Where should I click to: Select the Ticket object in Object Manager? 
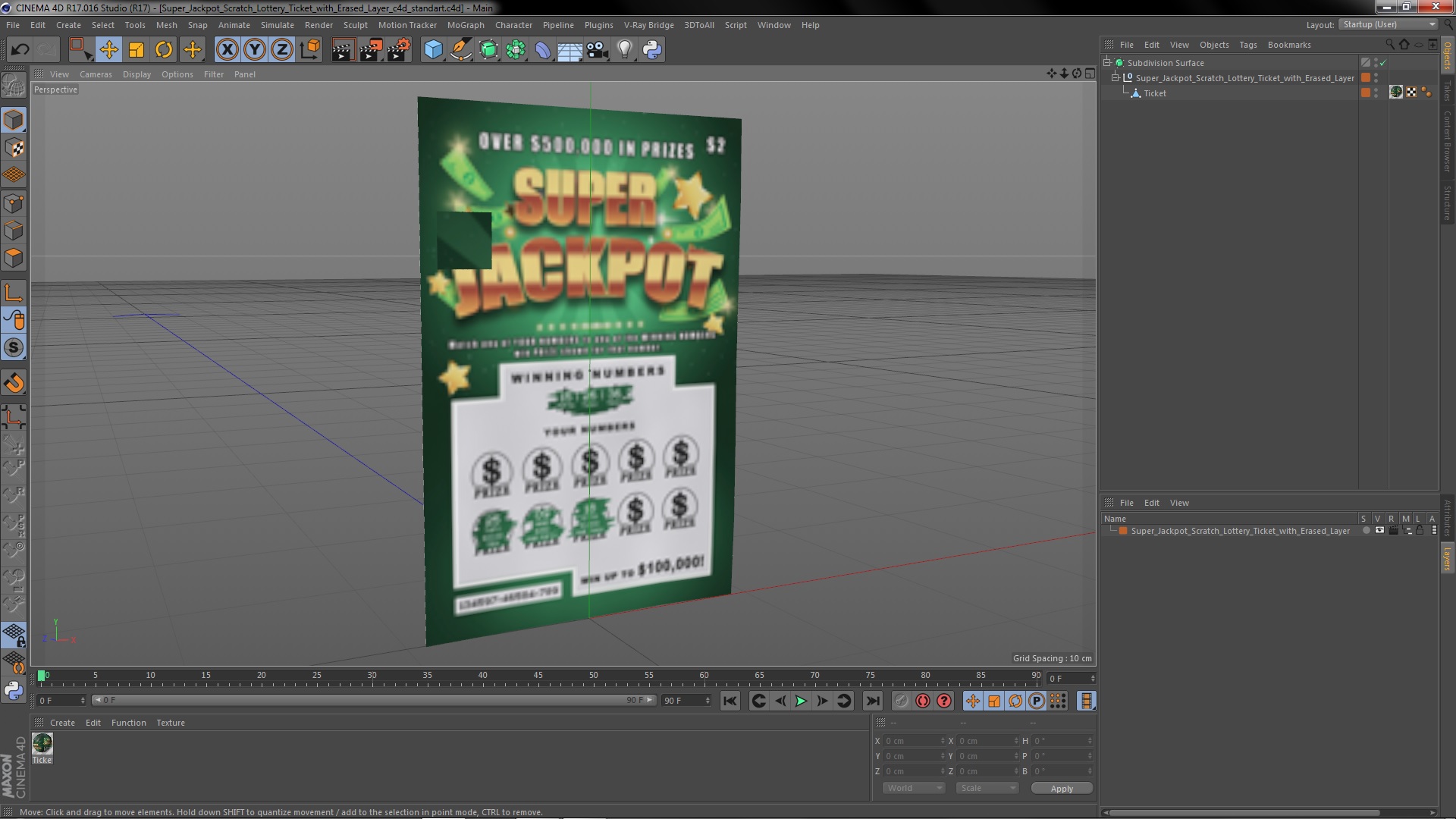[1155, 93]
